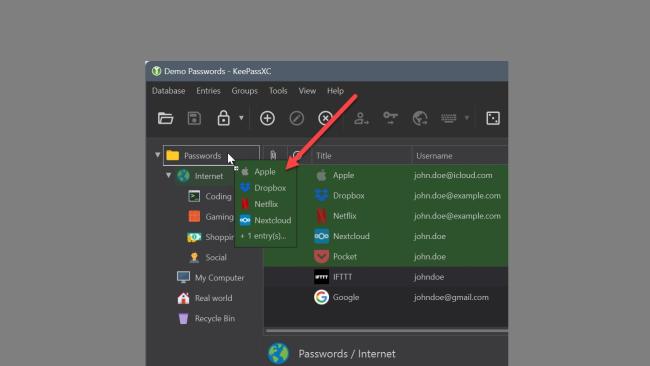The width and height of the screenshot is (650, 366).
Task: Click the Google entry logo icon
Action: [321, 297]
